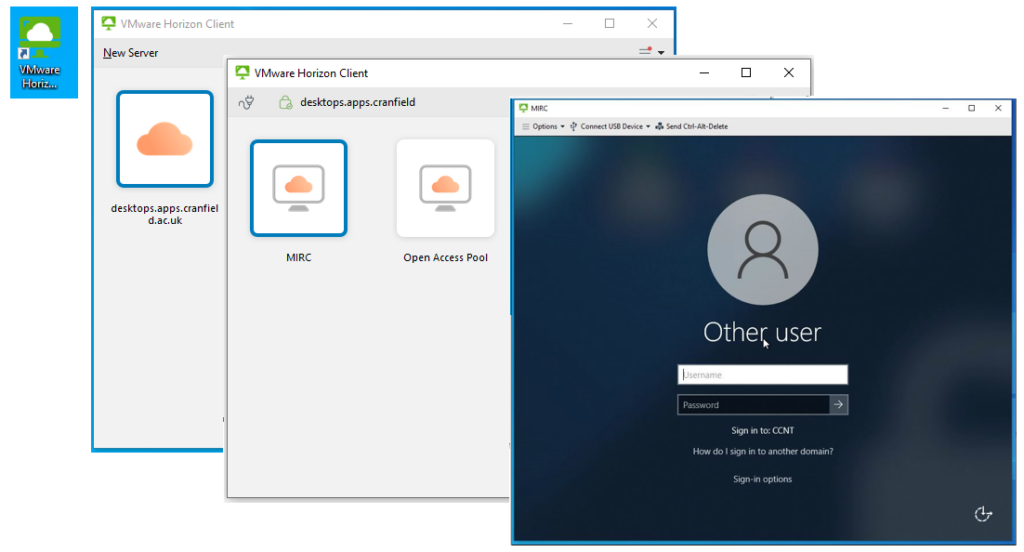Launch the Open Access Pool desktop
Viewport: 1024px width, 552px height.
(x=445, y=188)
